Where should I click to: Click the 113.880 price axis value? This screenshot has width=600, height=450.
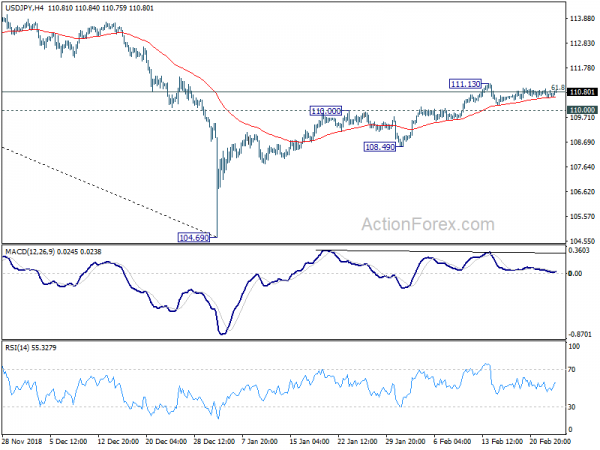[x=582, y=18]
